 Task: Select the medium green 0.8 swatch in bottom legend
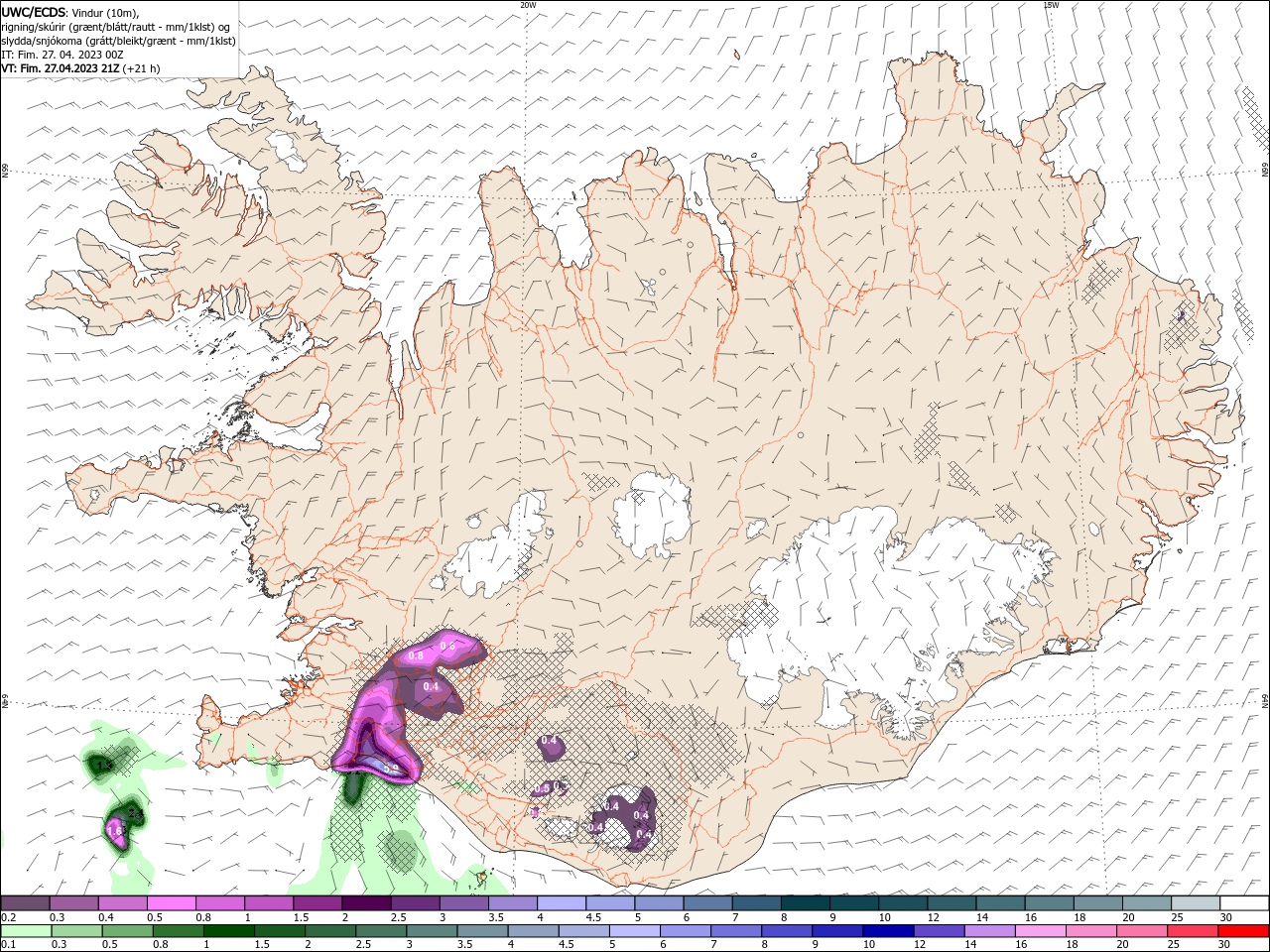coord(179,931)
